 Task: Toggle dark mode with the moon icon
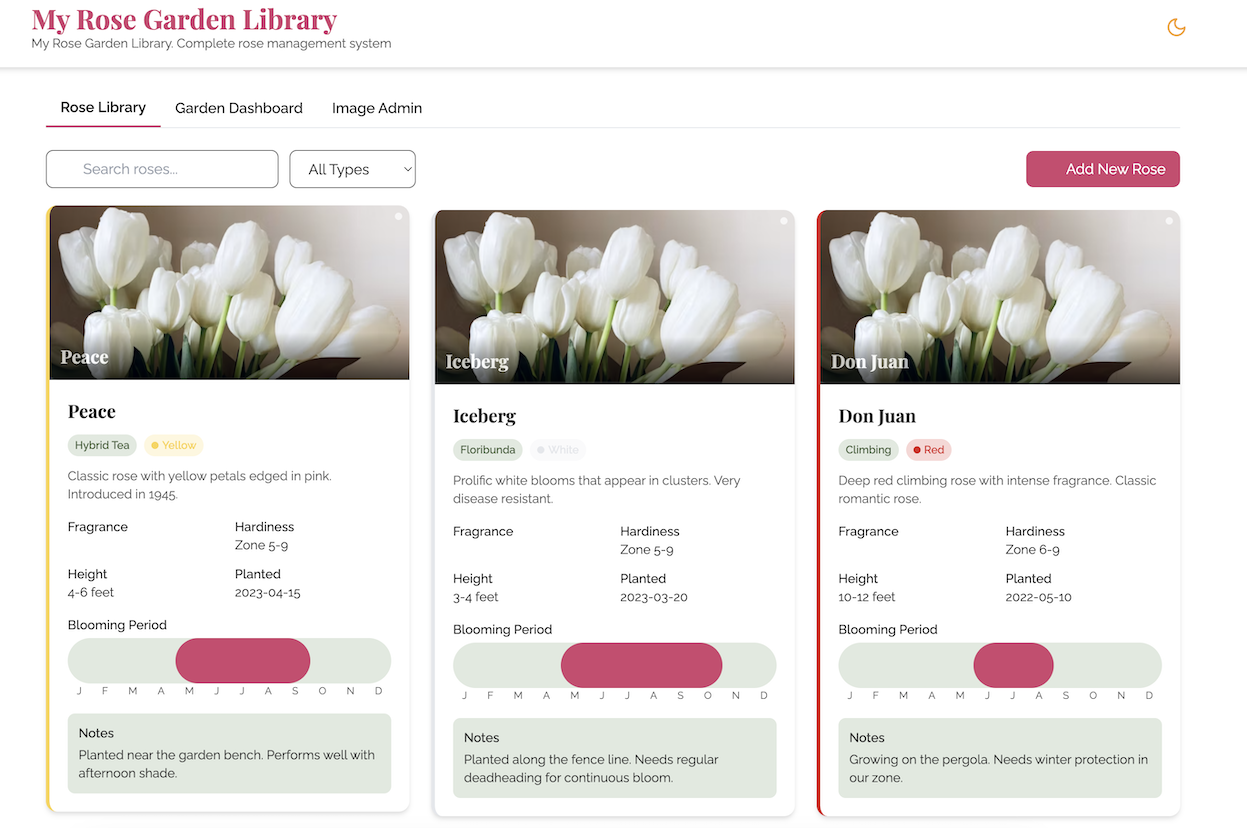coord(1176,27)
